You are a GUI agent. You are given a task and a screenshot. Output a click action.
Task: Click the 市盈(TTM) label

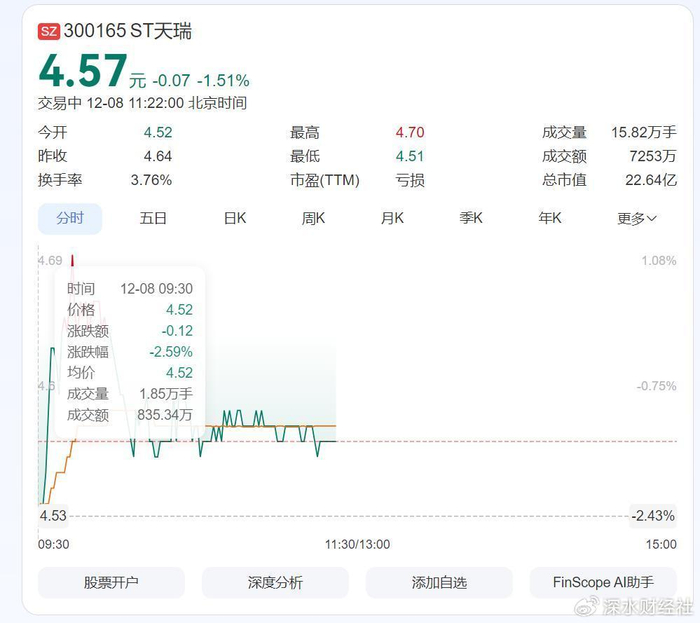pos(324,180)
